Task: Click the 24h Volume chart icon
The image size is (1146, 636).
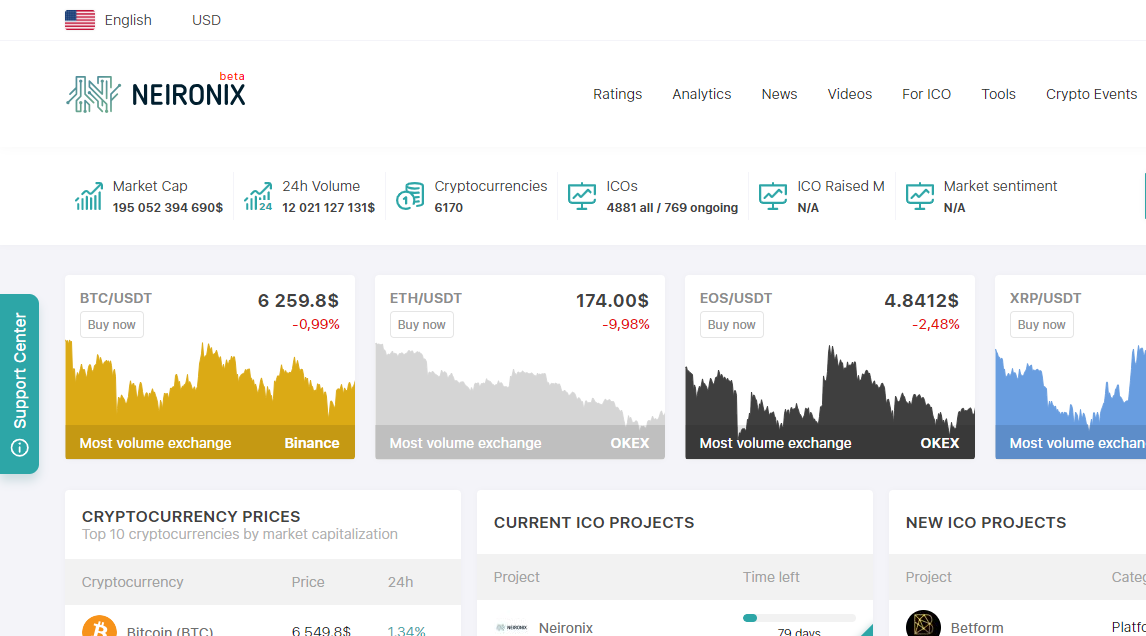Action: coord(258,197)
